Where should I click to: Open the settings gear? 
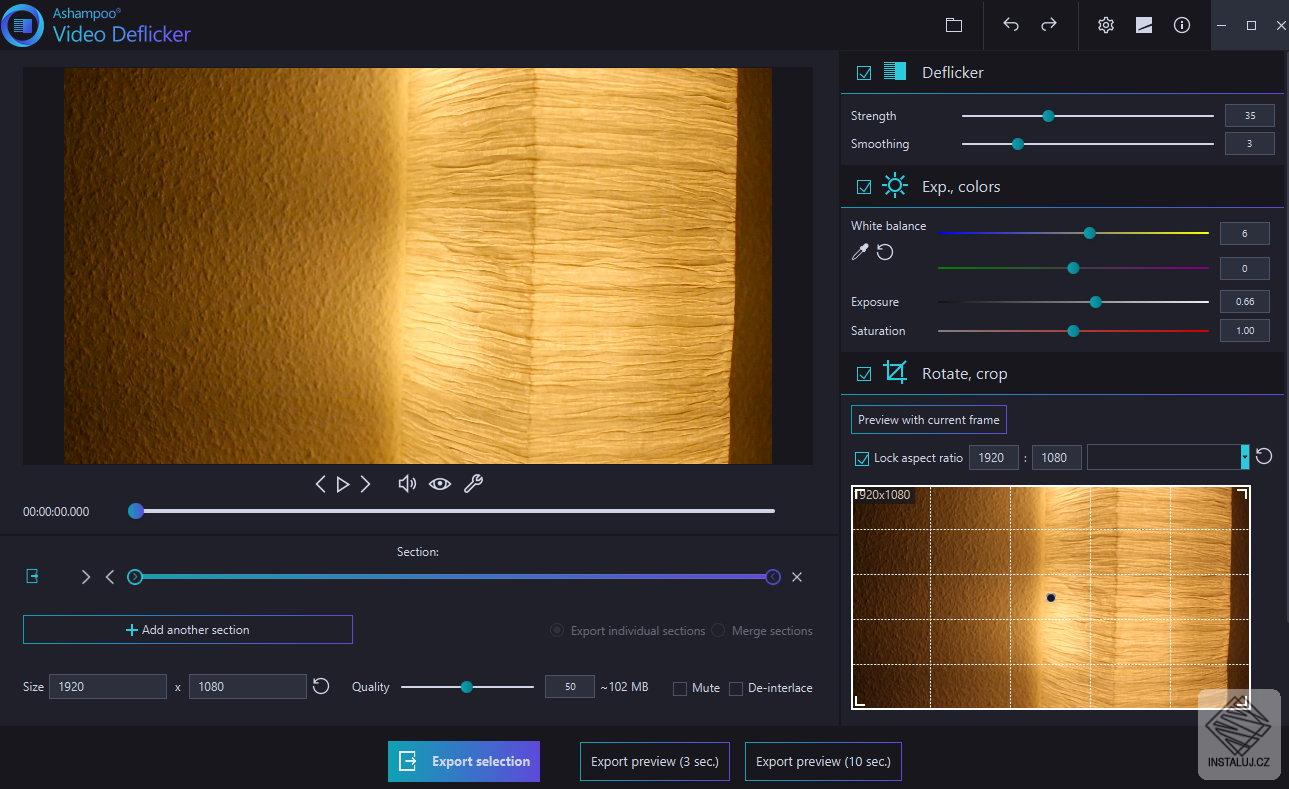1106,25
